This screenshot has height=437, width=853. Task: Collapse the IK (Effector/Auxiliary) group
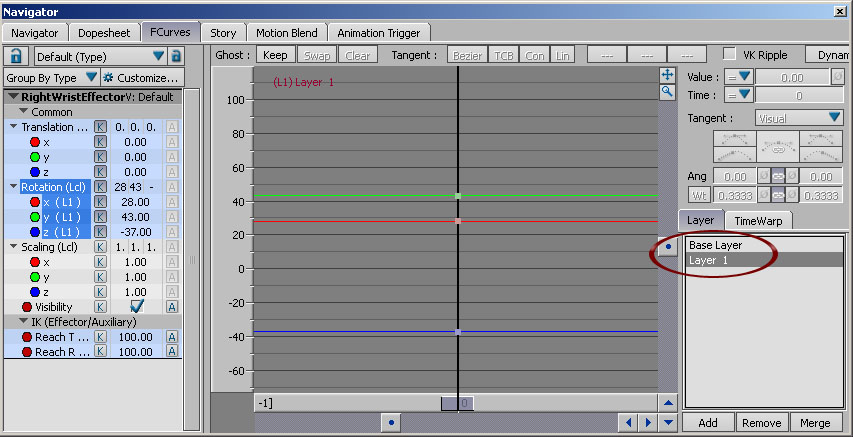pos(23,322)
